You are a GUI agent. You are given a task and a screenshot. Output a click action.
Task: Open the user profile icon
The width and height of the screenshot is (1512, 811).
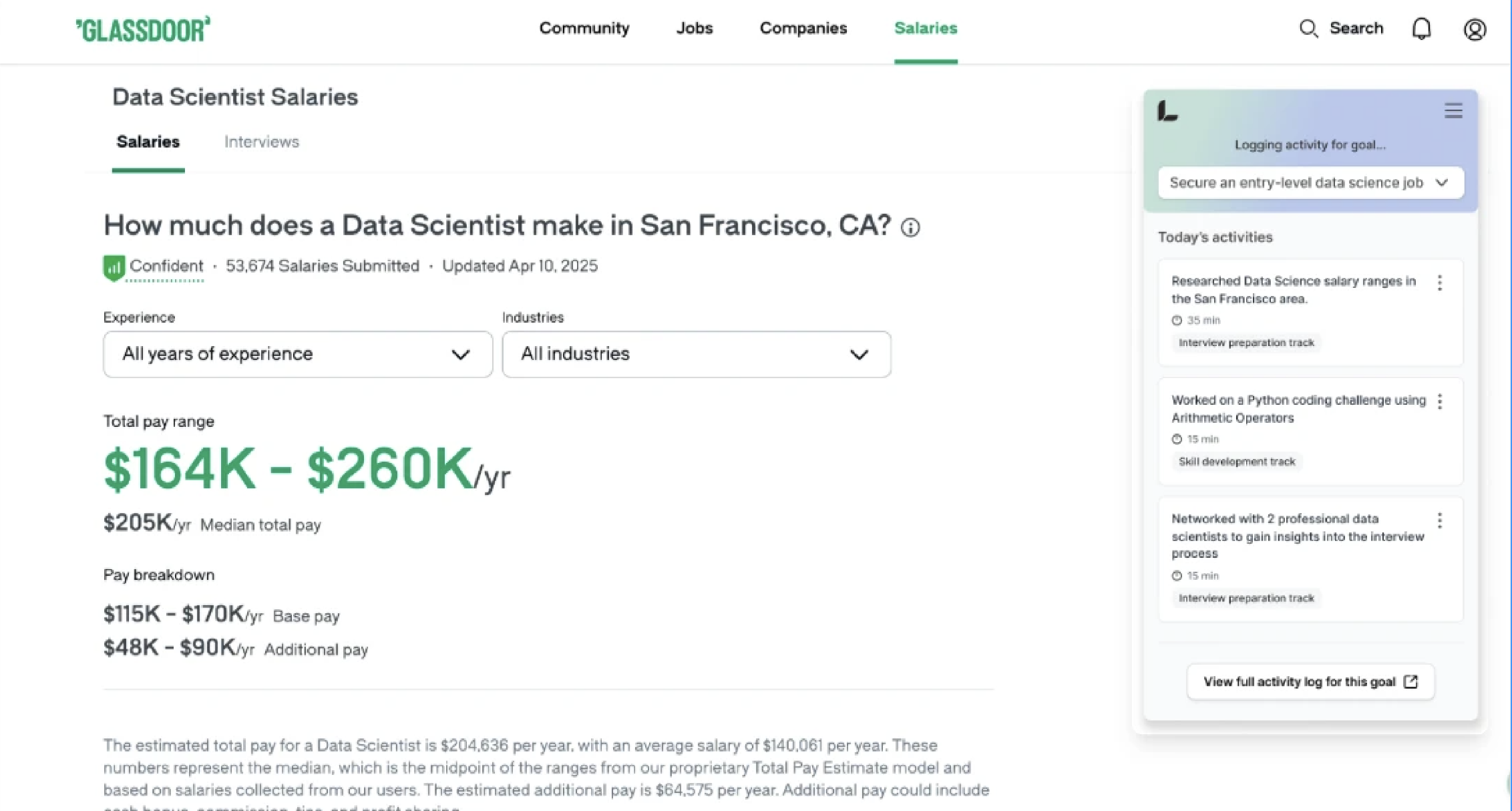1475,29
